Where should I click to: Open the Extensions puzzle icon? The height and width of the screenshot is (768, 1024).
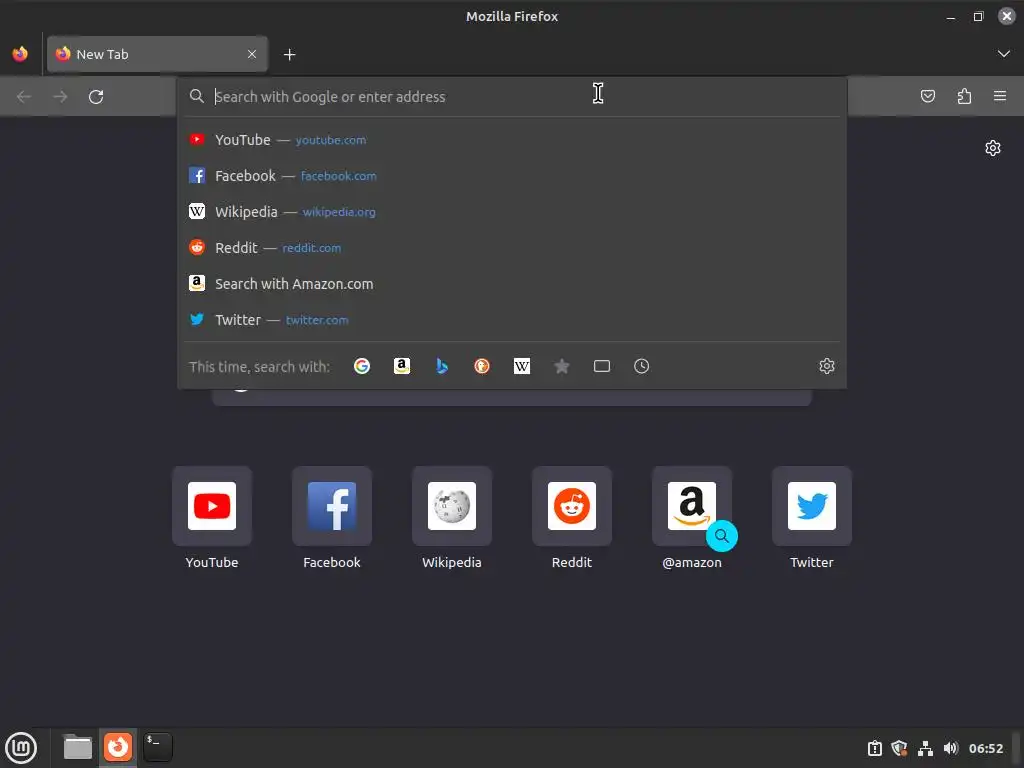pos(964,97)
